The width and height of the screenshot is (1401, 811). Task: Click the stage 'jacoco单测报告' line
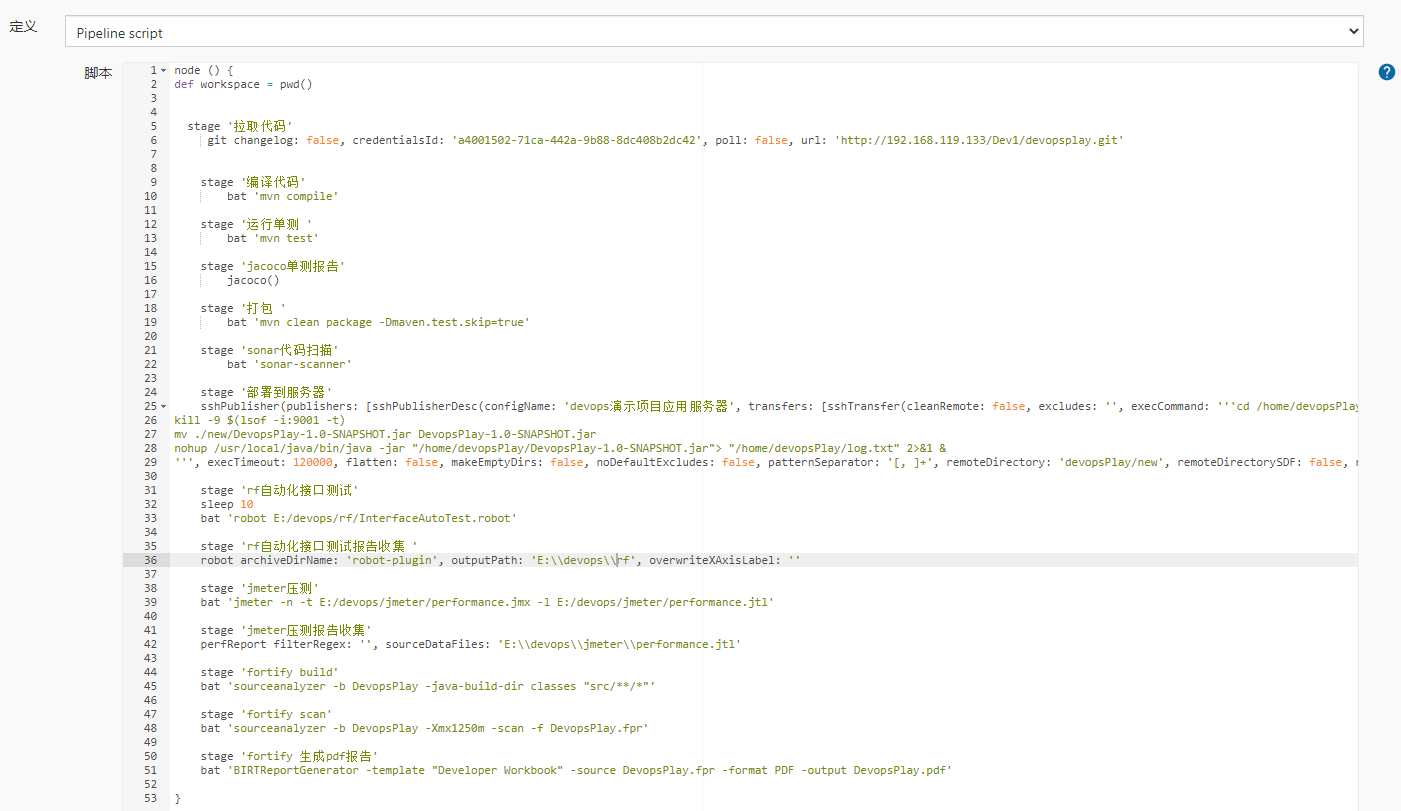(273, 266)
